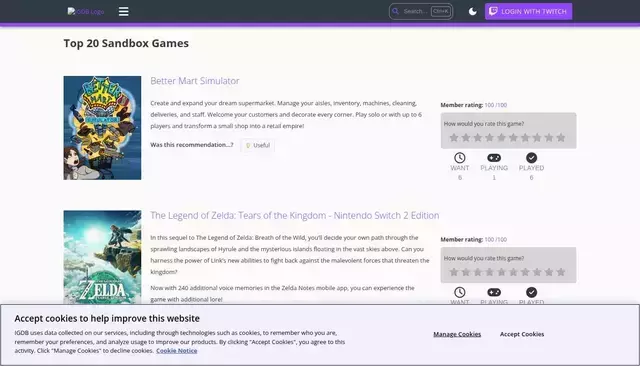The image size is (640, 366).
Task: Open Zelda Tears of the Kingdom title link
Action: click(295, 215)
